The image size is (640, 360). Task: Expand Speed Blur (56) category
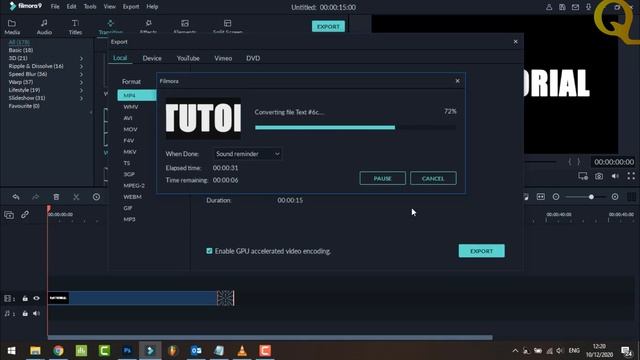coord(81,74)
